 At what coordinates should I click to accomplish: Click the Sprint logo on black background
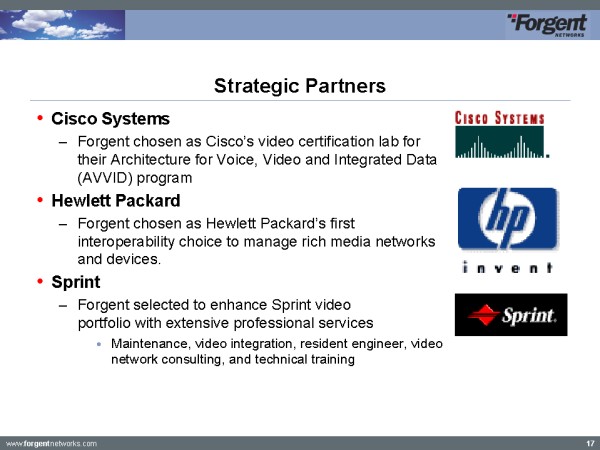pyautogui.click(x=510, y=315)
